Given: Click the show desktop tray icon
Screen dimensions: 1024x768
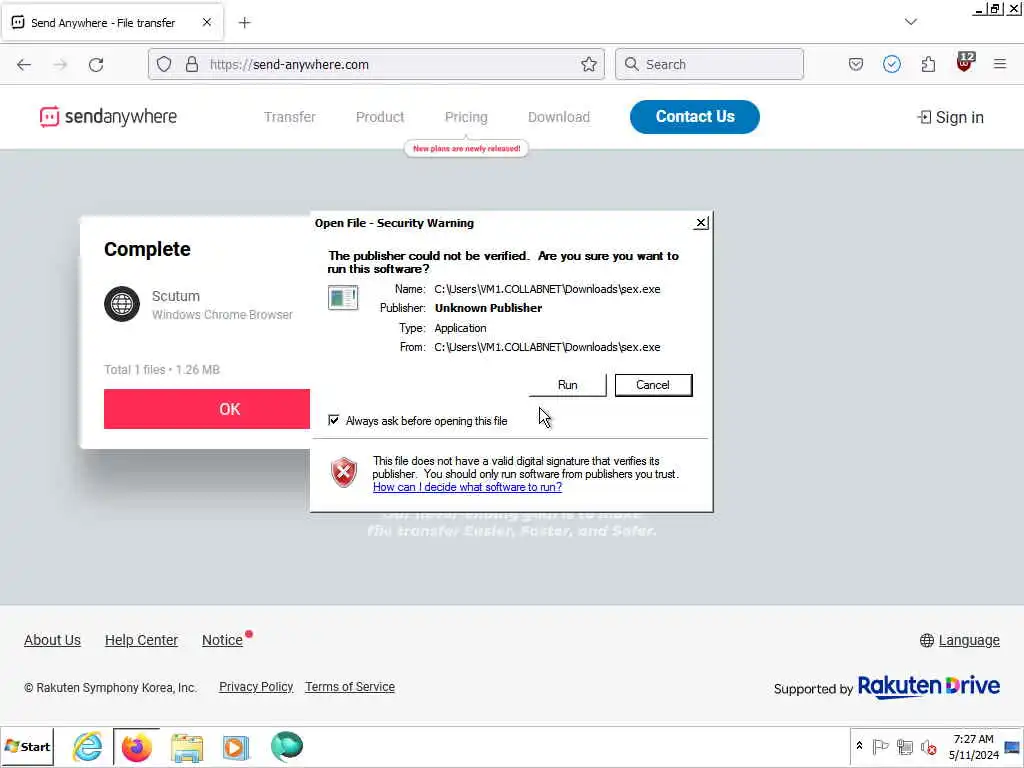Looking at the screenshot, I should click(1012, 747).
